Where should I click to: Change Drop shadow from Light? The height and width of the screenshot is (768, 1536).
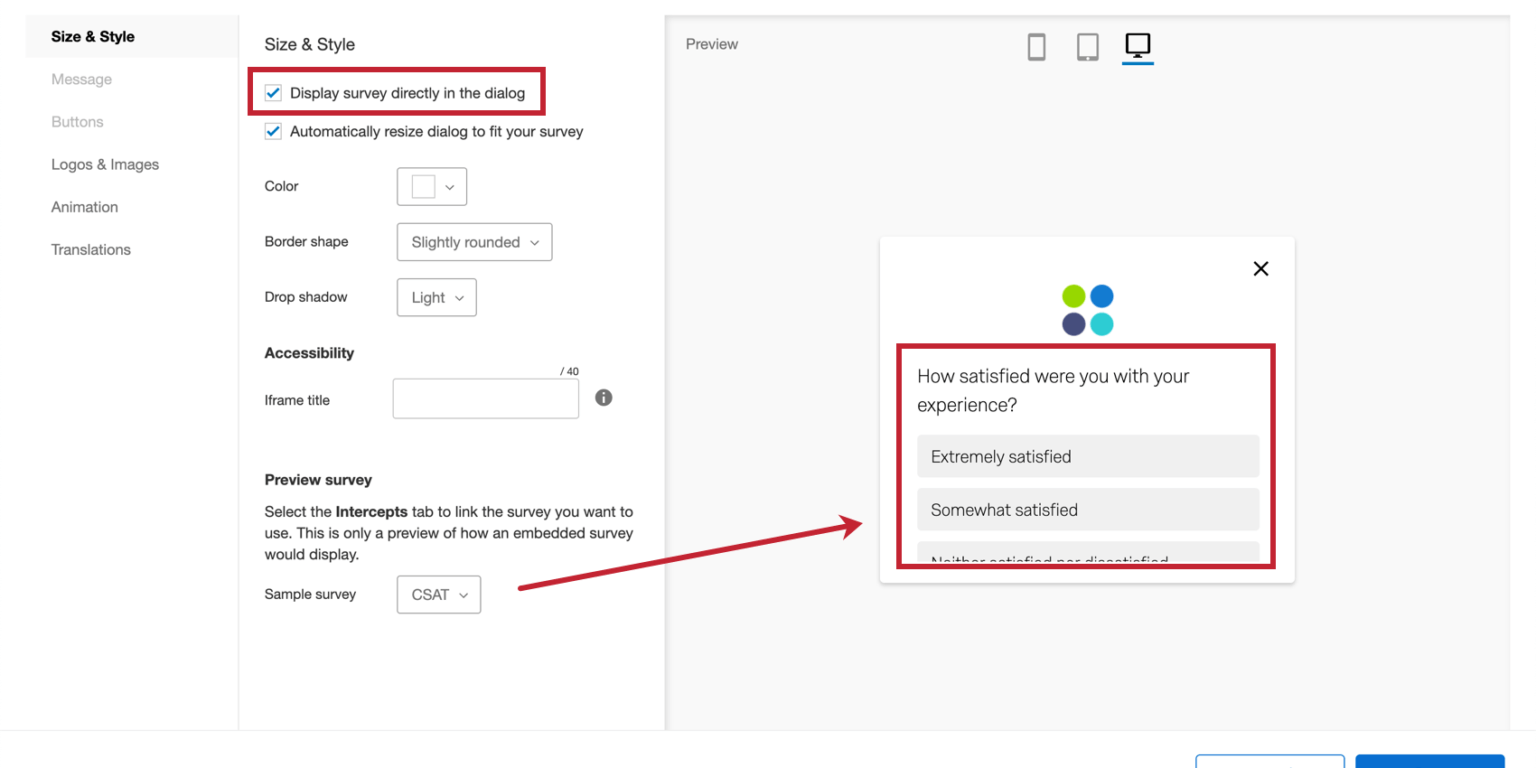click(x=436, y=297)
